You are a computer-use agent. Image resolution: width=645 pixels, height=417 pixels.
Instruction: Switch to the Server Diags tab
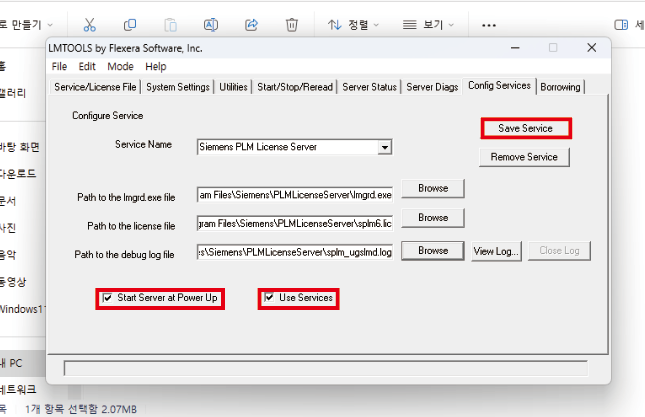coord(432,87)
